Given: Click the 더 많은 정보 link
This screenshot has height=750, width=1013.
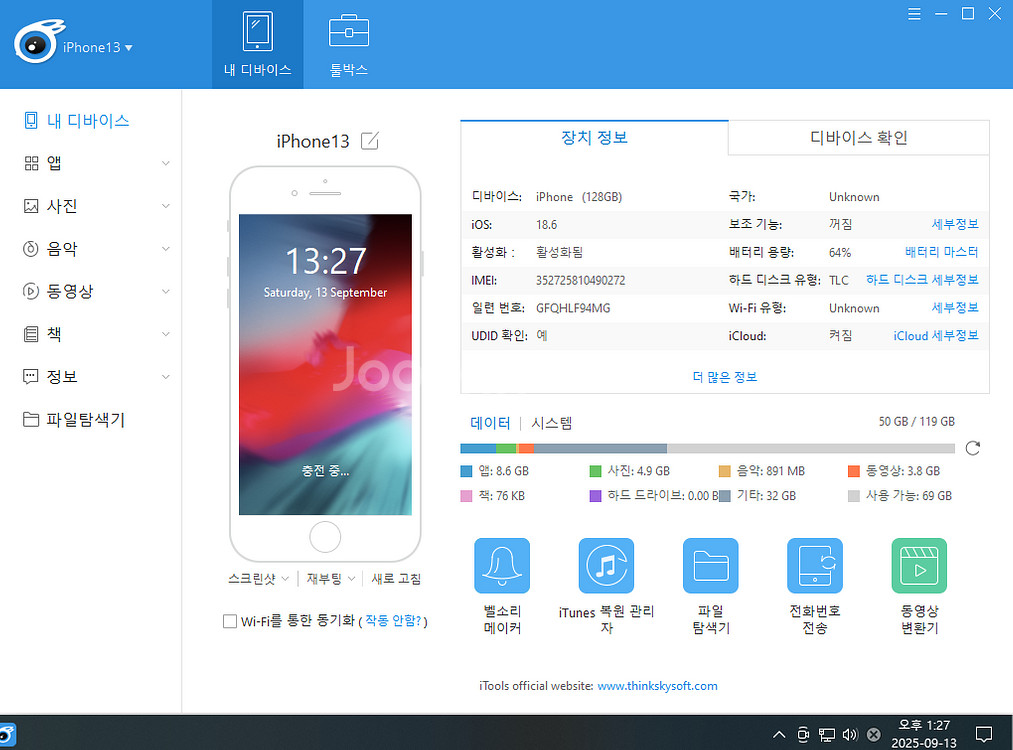Looking at the screenshot, I should pyautogui.click(x=724, y=377).
